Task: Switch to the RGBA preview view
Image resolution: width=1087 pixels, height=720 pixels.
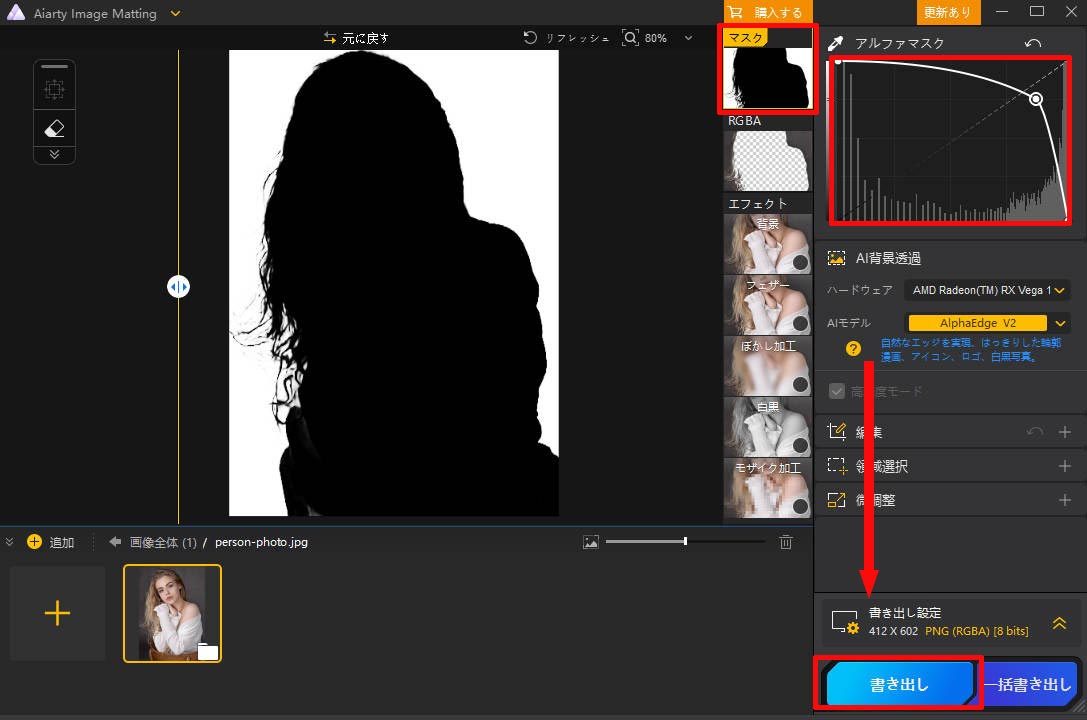Action: [767, 160]
